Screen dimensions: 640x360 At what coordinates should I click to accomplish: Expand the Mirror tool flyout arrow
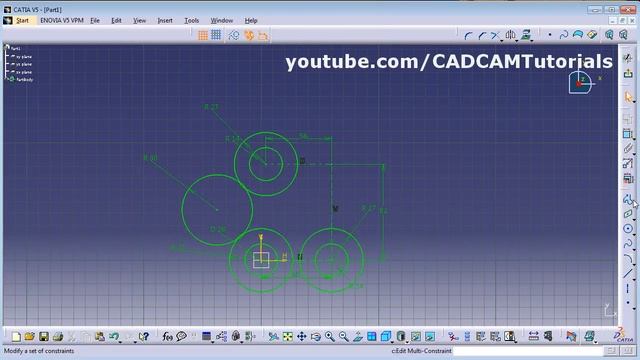tap(517, 40)
